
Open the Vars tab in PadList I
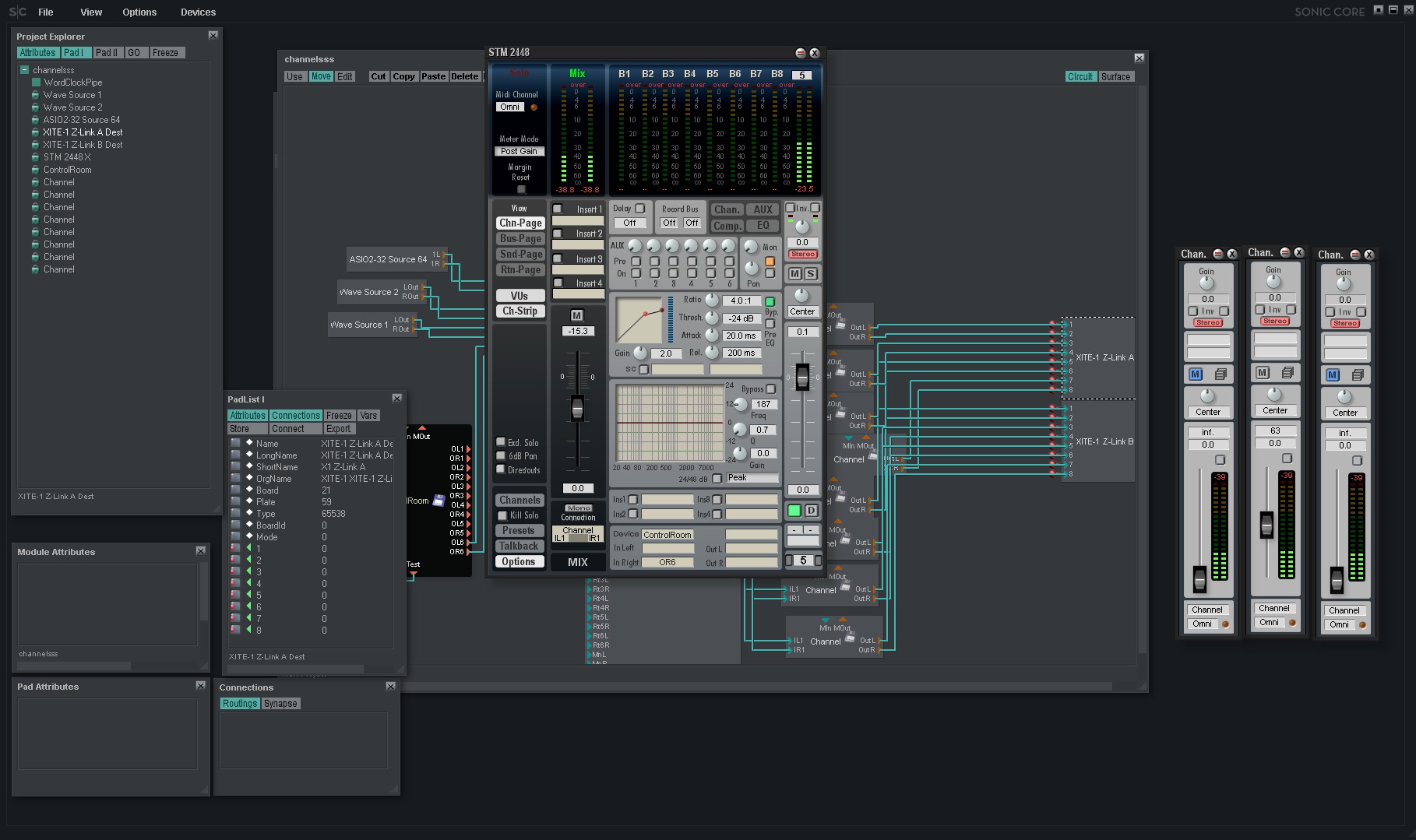coord(368,416)
